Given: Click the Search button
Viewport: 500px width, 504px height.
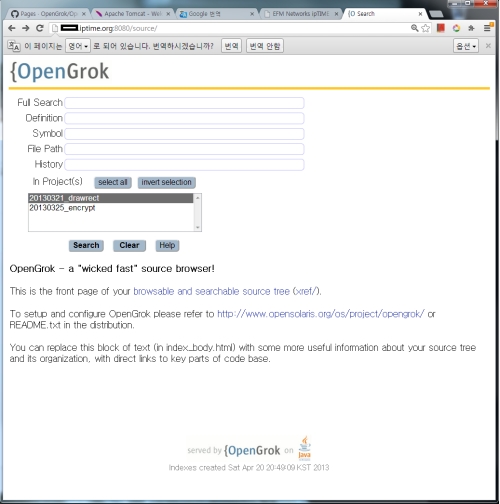Looking at the screenshot, I should pos(86,245).
